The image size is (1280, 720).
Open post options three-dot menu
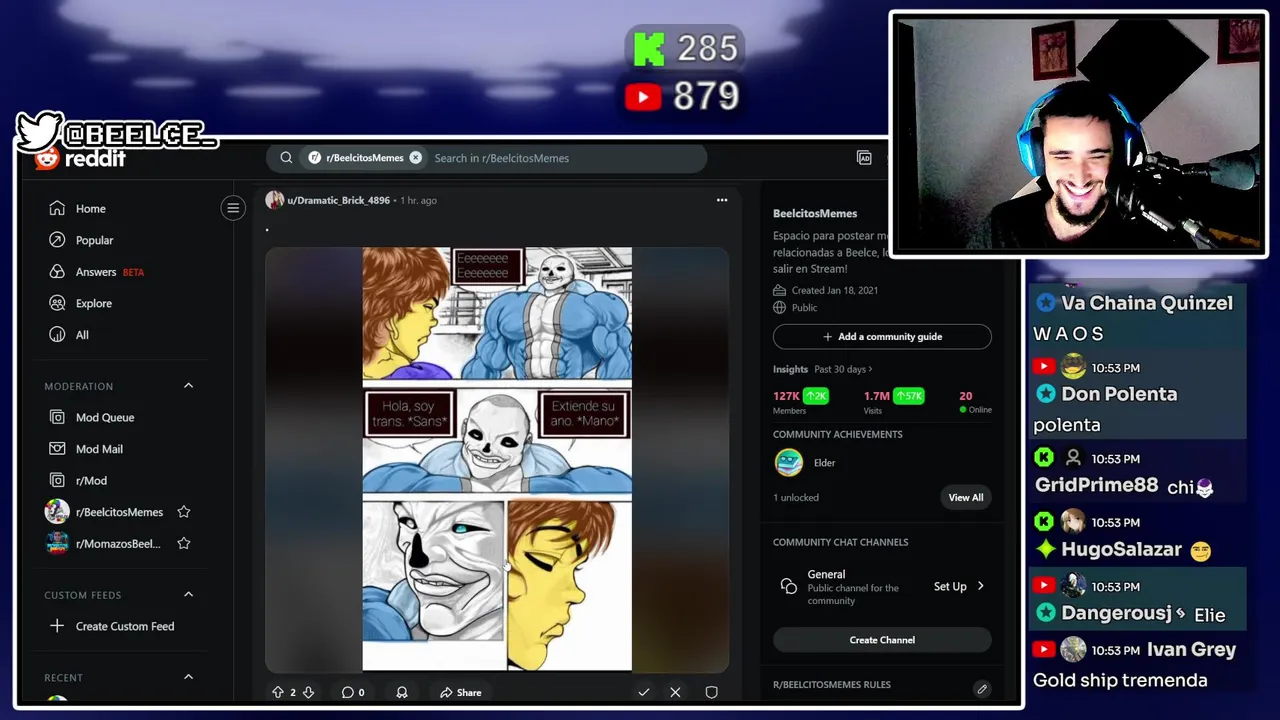[722, 200]
